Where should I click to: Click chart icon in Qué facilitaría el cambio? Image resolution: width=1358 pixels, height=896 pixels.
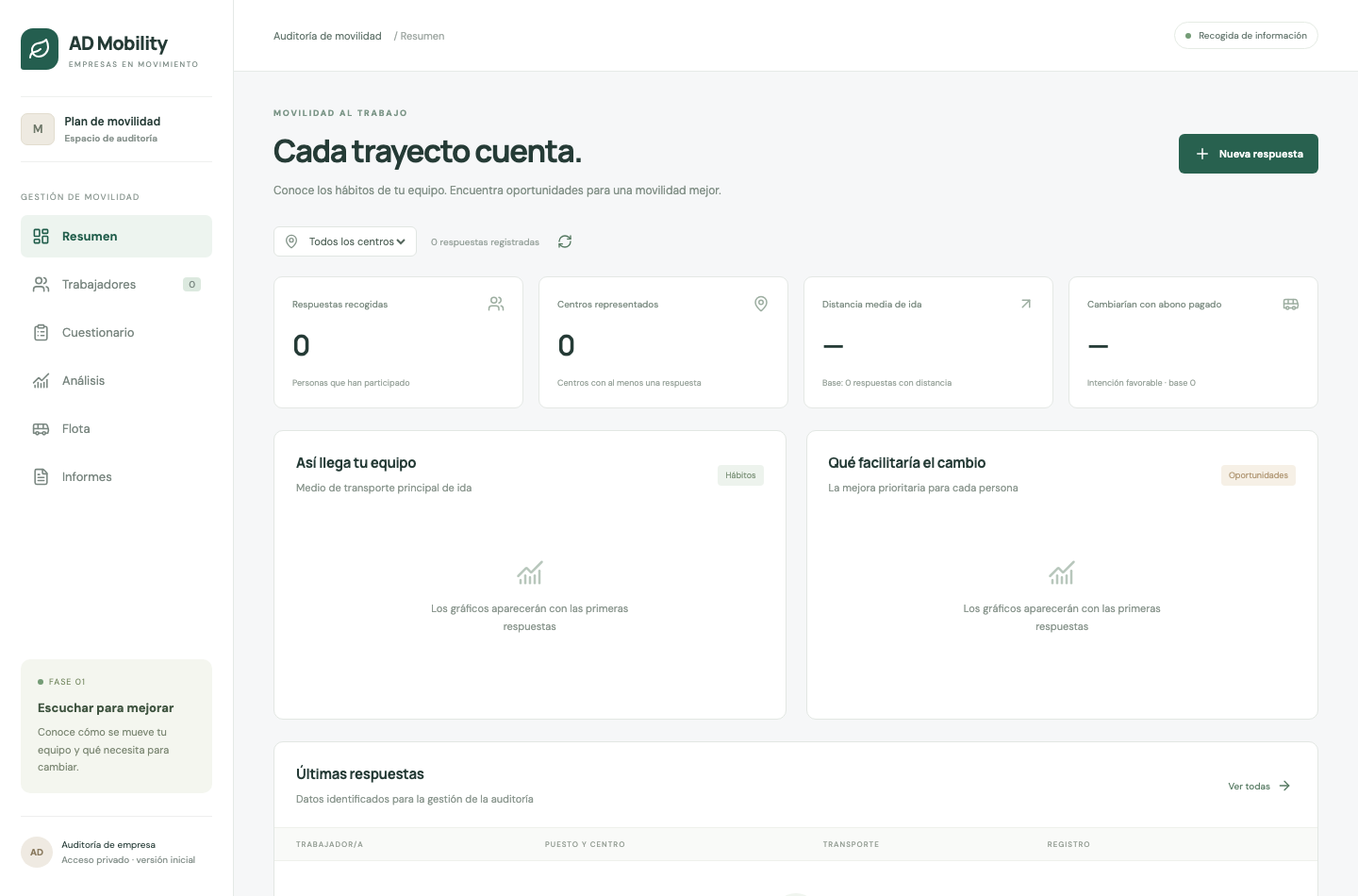[x=1062, y=572]
